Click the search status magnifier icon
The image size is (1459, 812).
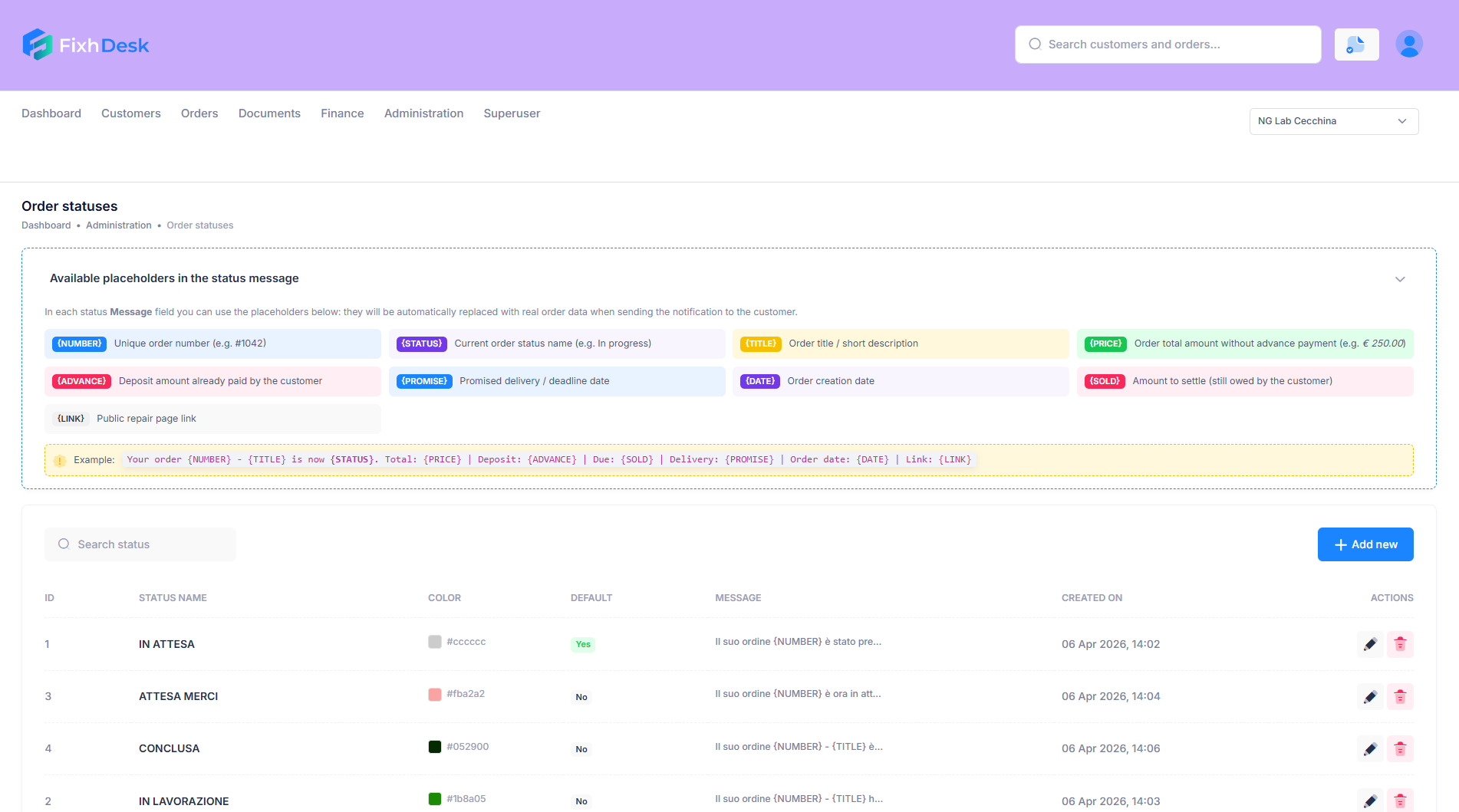[x=64, y=544]
